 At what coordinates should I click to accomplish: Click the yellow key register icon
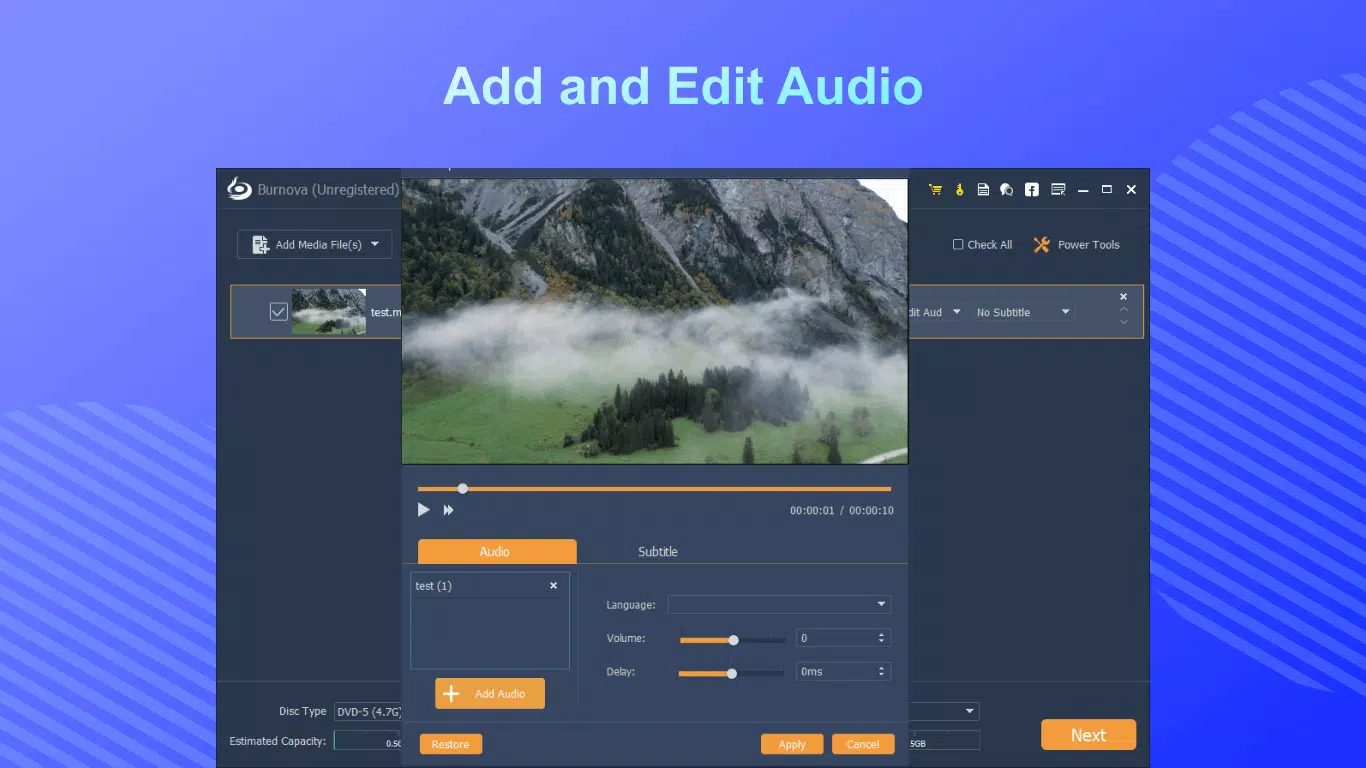click(959, 190)
